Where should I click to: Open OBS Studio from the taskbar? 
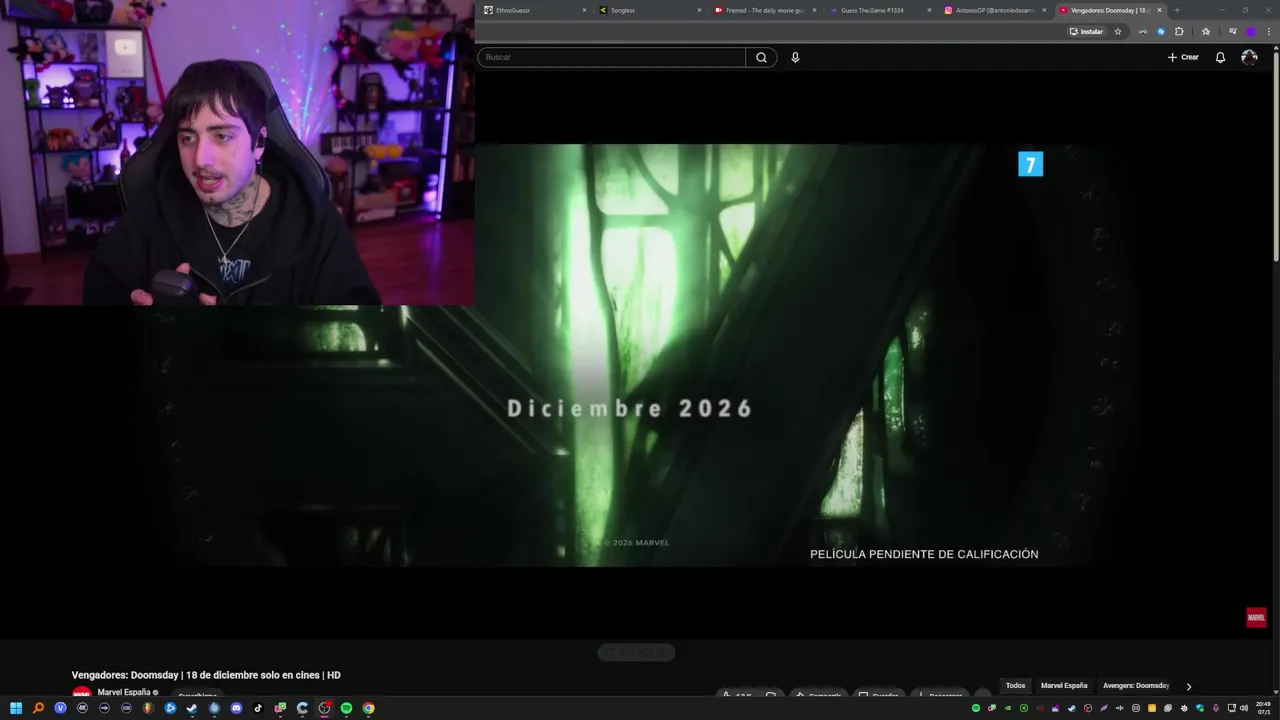pyautogui.click(x=324, y=708)
